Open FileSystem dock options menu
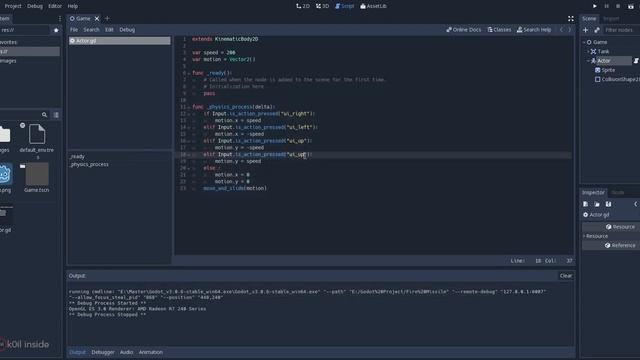The width and height of the screenshot is (640, 360). coord(60,18)
